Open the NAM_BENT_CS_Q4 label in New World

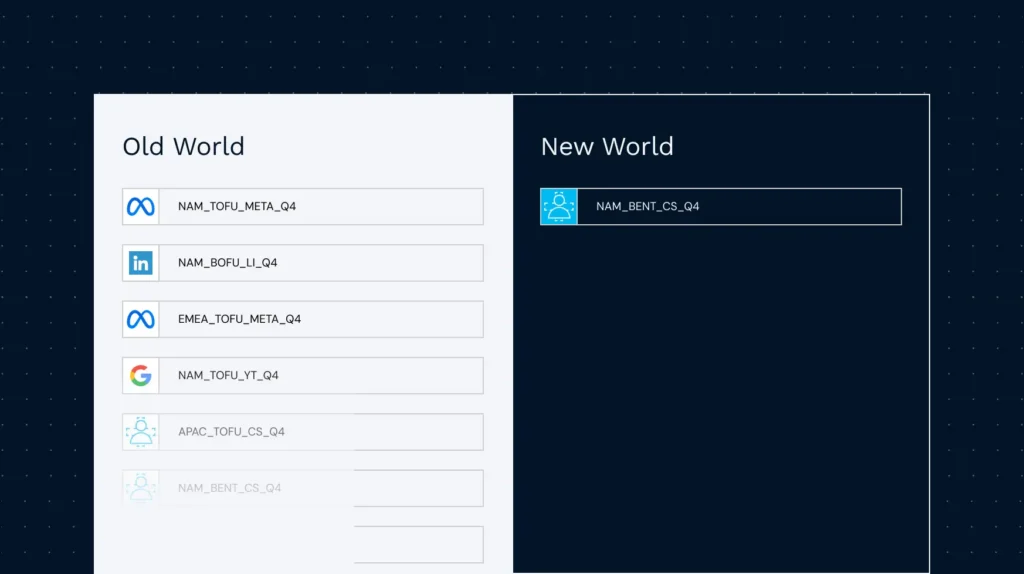[648, 207]
